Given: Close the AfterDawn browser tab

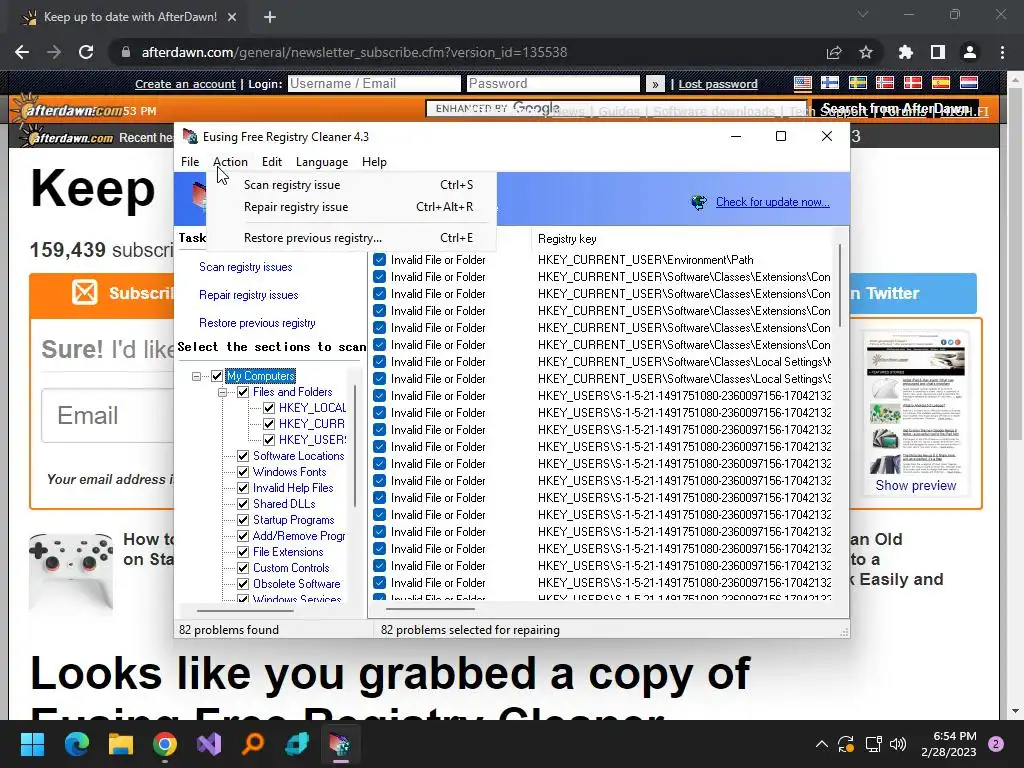Looking at the screenshot, I should (x=232, y=18).
